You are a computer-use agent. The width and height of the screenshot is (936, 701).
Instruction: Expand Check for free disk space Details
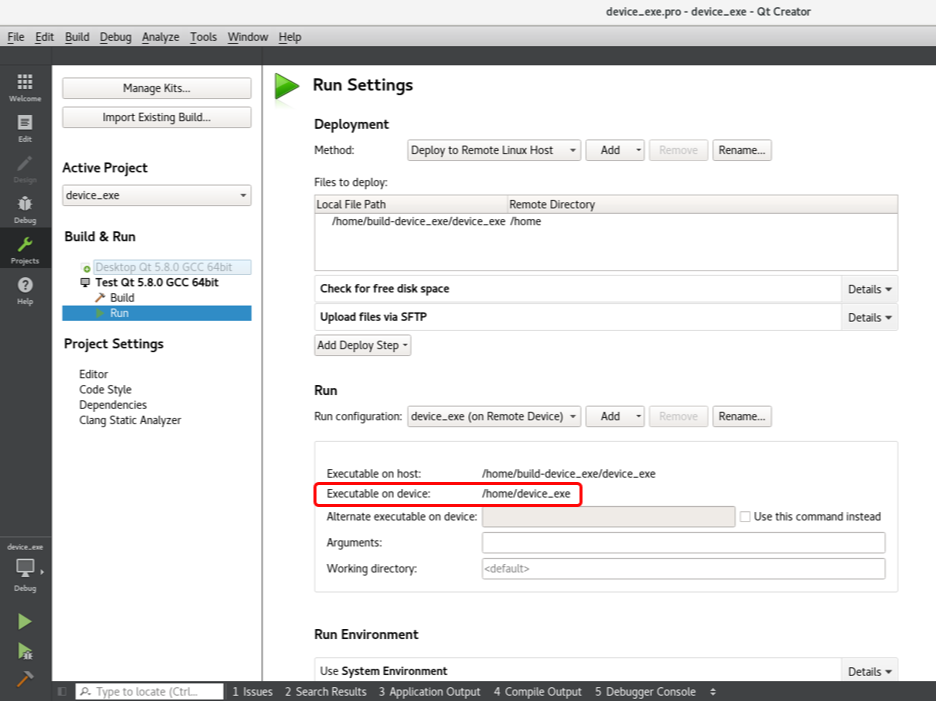point(869,289)
